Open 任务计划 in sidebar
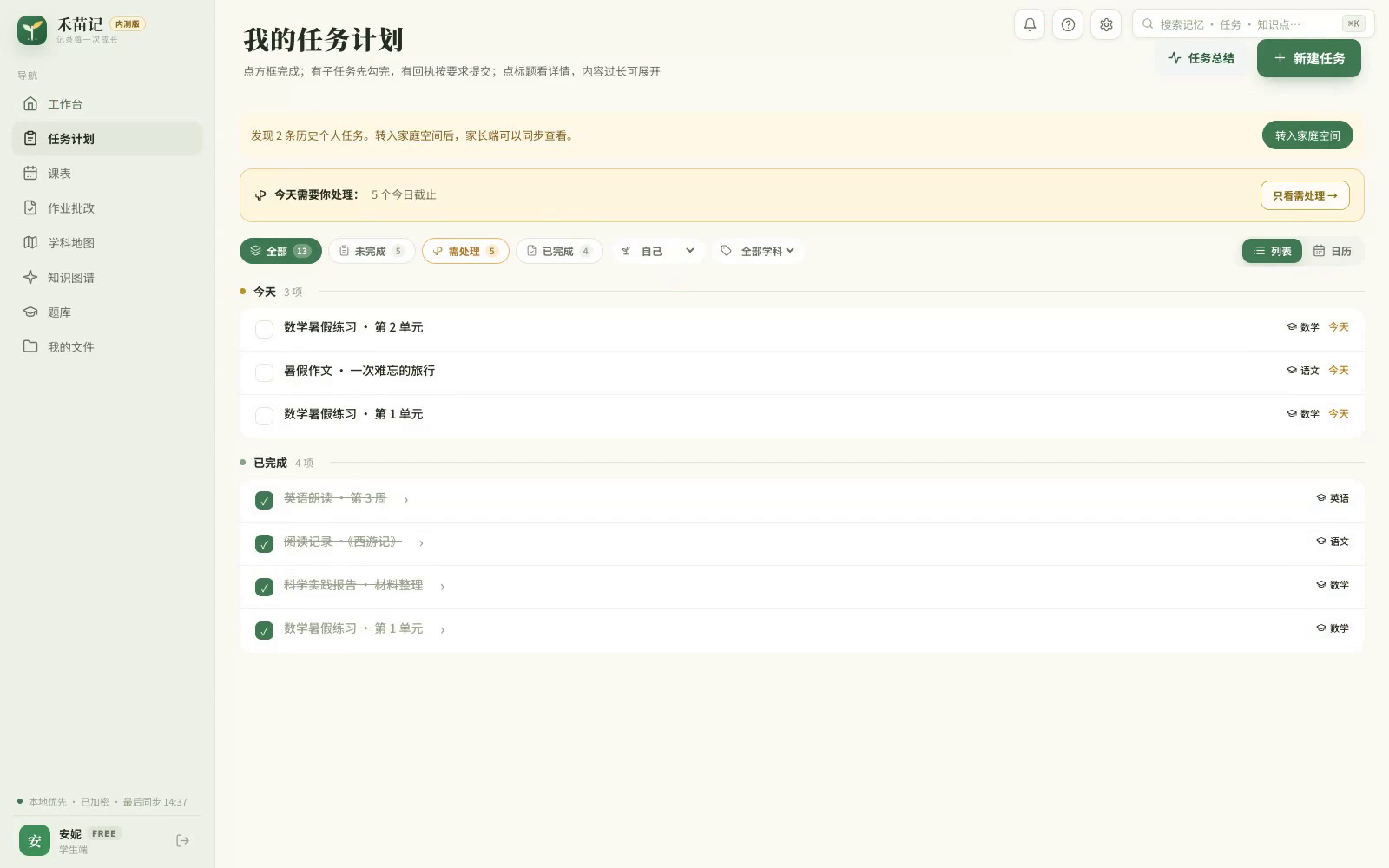1389x868 pixels. 107,139
